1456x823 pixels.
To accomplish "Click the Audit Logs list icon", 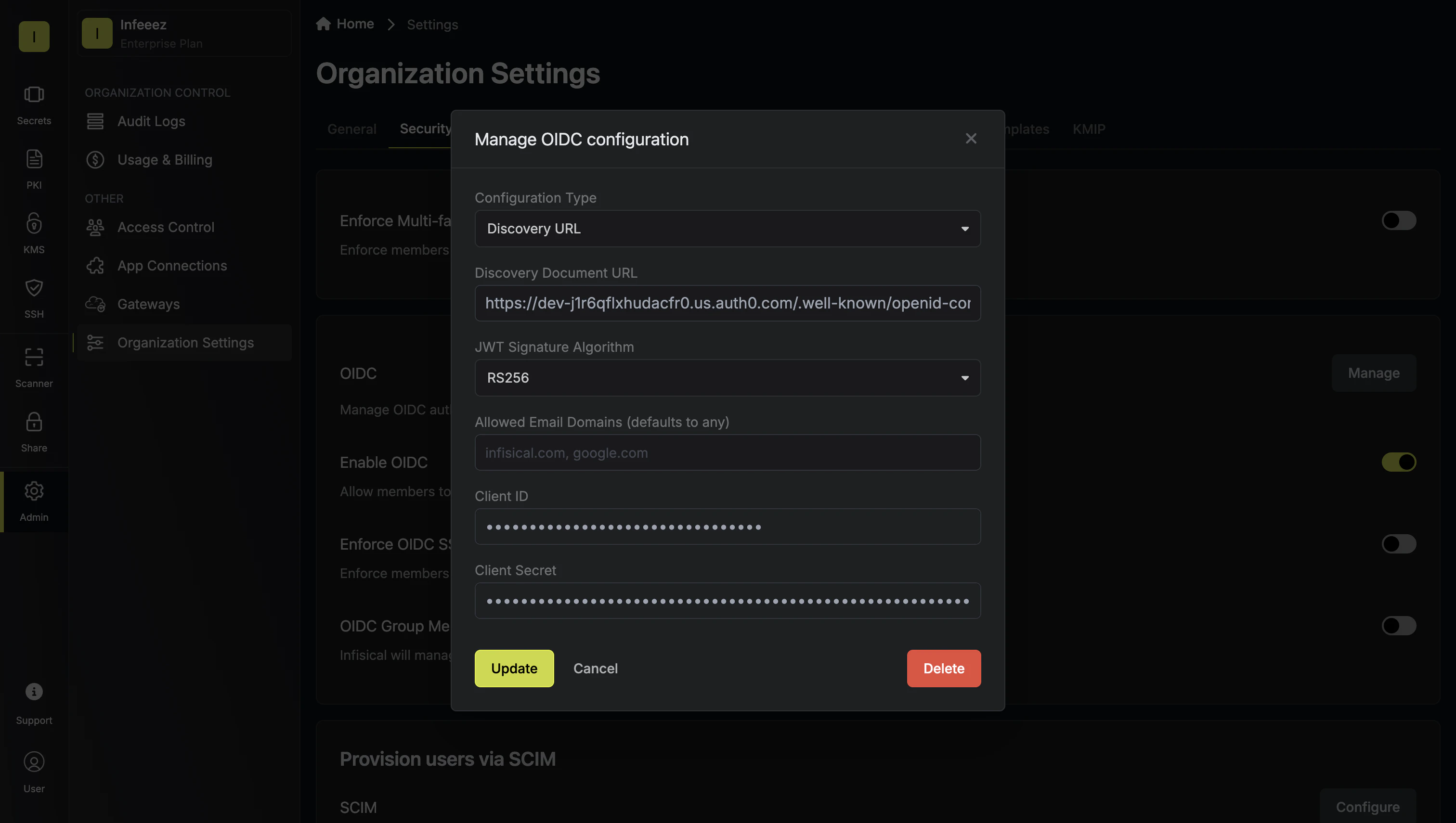I will (95, 122).
